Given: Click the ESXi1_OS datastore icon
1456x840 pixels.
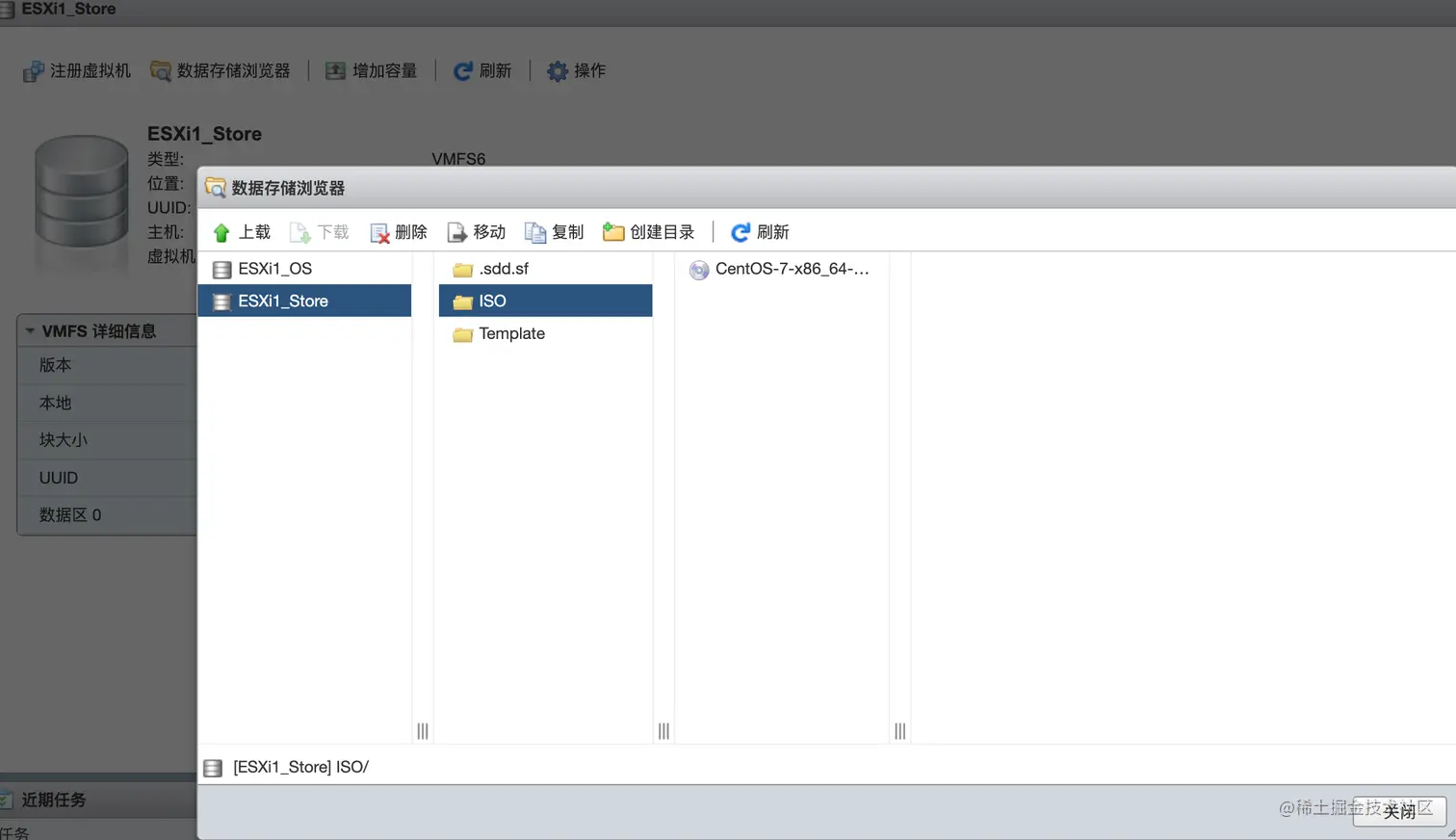Looking at the screenshot, I should pos(222,270).
